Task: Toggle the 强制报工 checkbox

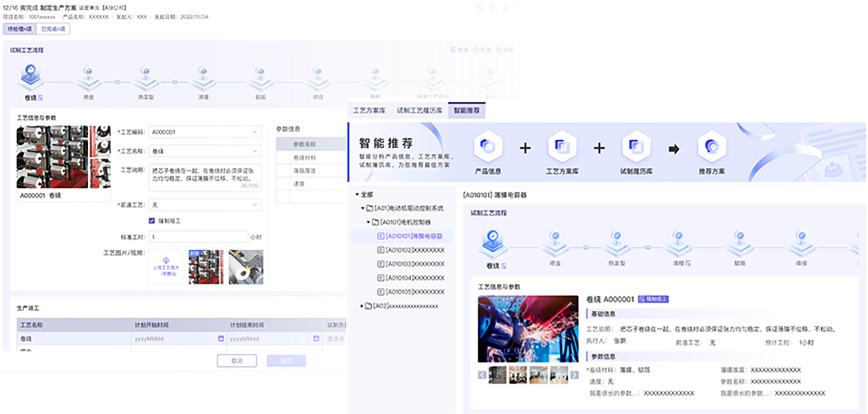Action: [151, 220]
